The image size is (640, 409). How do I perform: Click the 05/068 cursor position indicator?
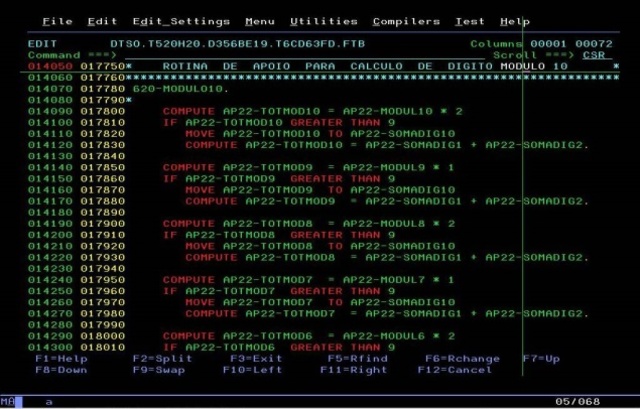tap(577, 402)
